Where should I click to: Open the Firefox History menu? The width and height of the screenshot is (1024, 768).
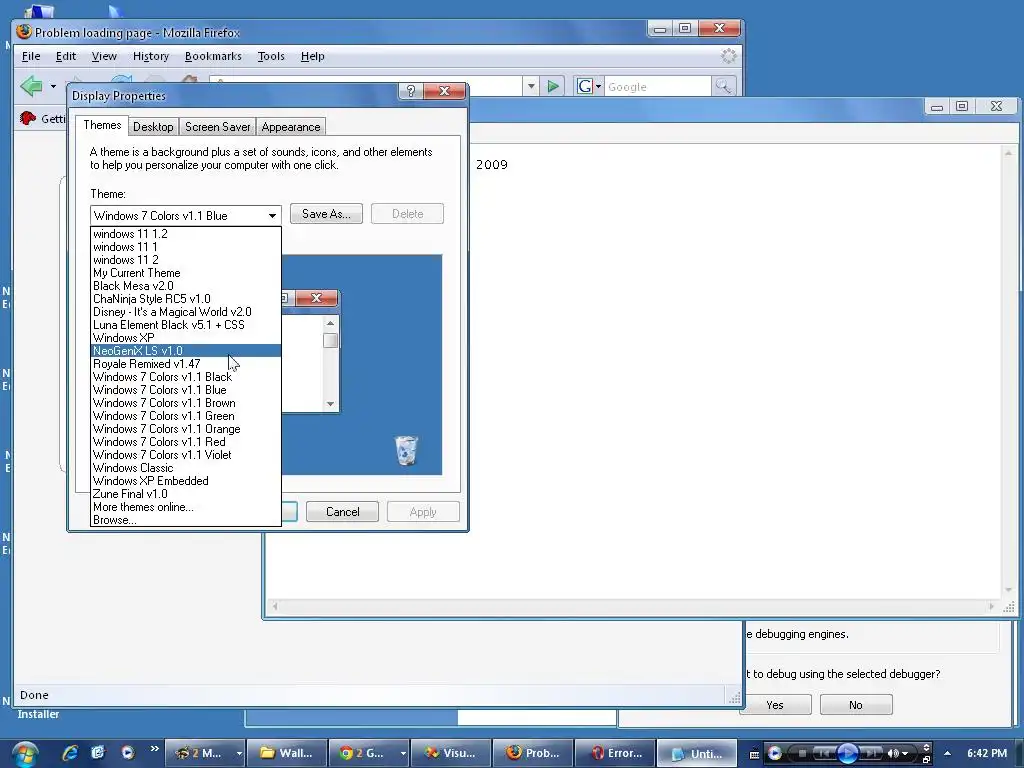(x=151, y=56)
